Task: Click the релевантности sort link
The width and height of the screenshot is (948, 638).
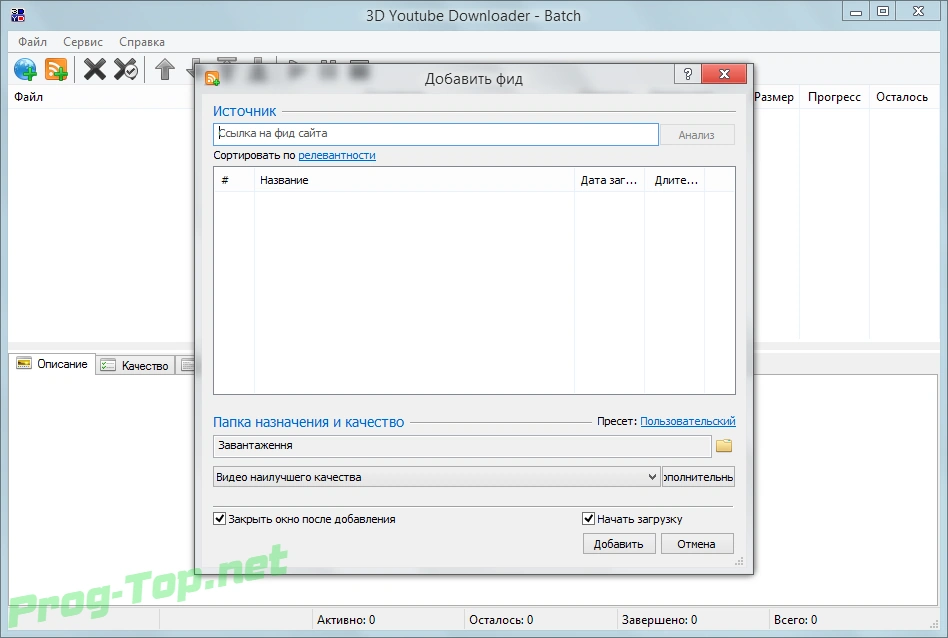Action: click(x=337, y=155)
